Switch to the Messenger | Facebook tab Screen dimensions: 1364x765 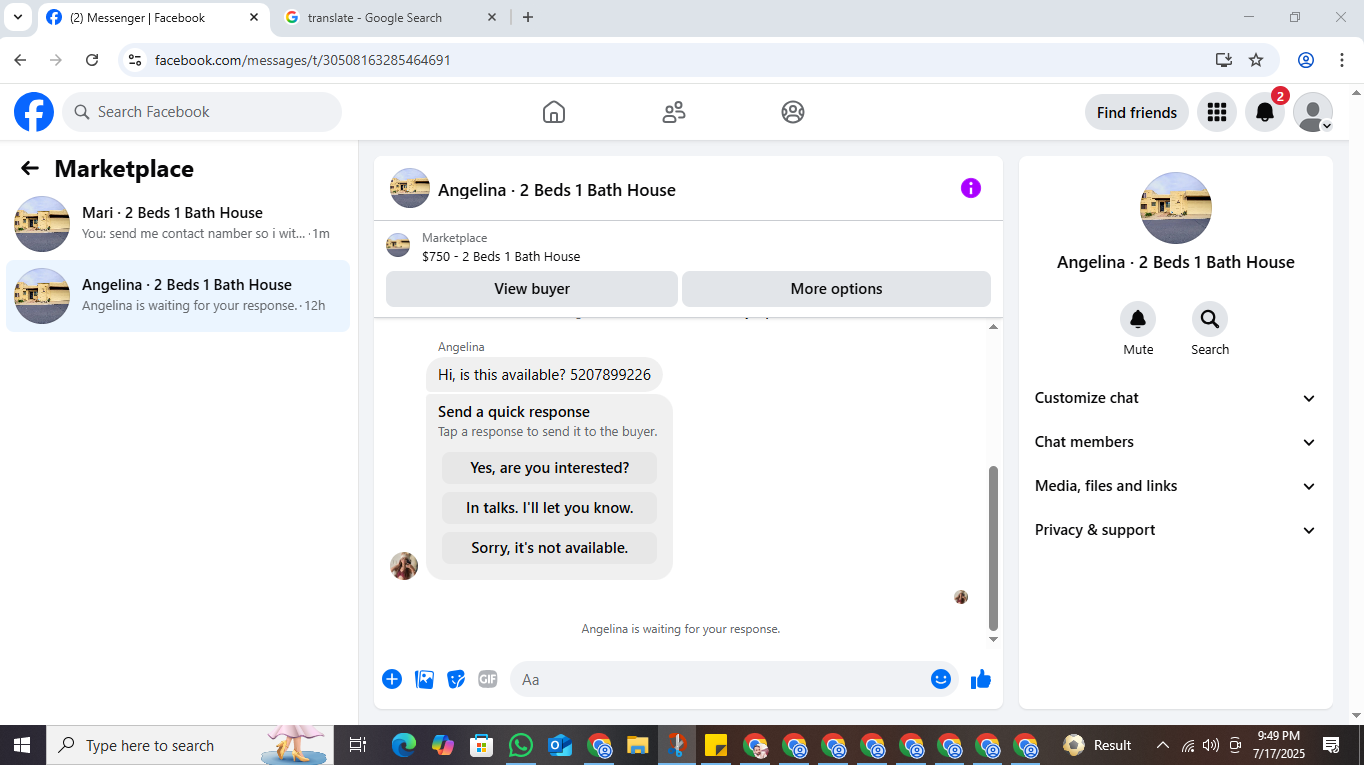[153, 18]
